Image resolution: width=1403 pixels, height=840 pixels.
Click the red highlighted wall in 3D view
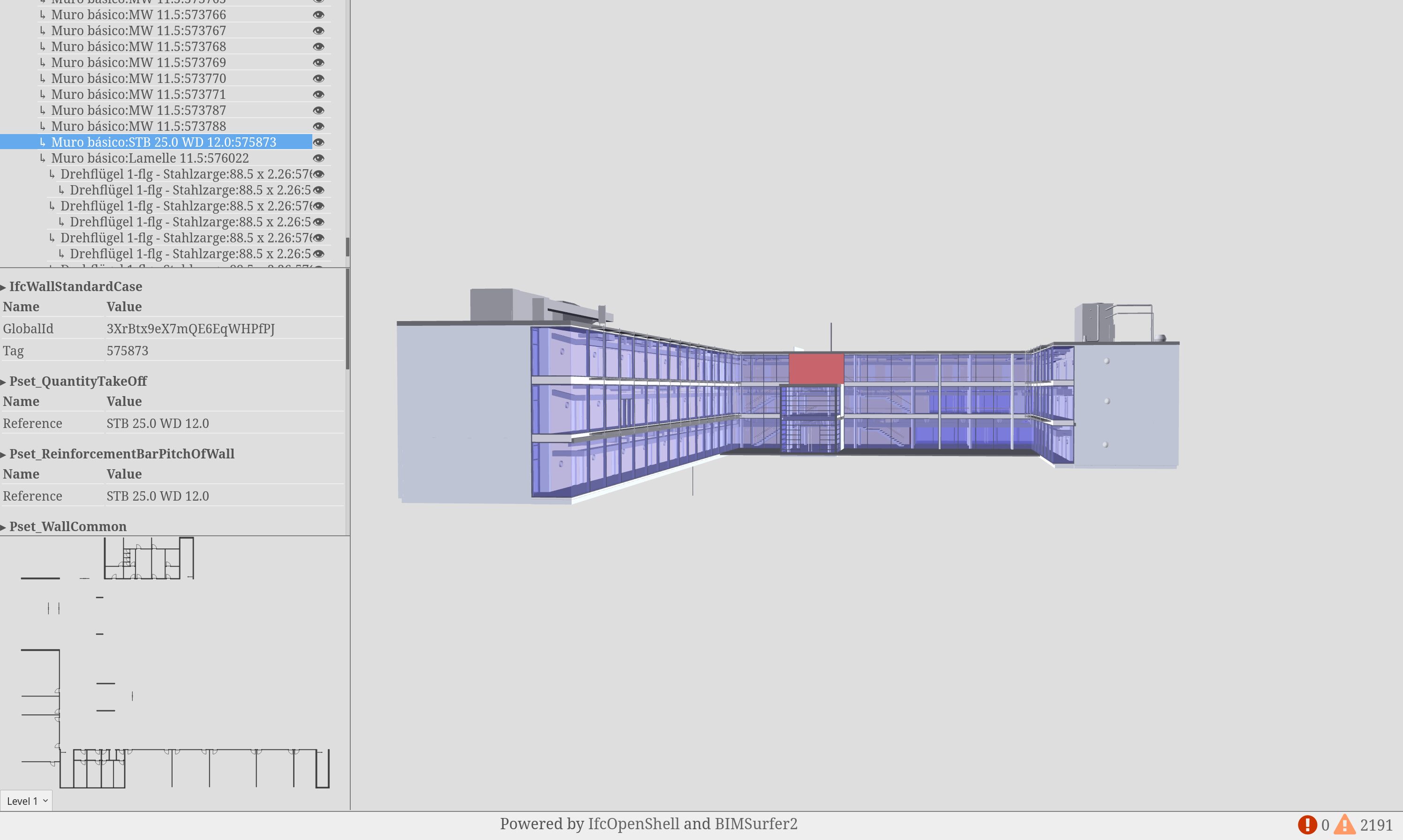(x=816, y=368)
